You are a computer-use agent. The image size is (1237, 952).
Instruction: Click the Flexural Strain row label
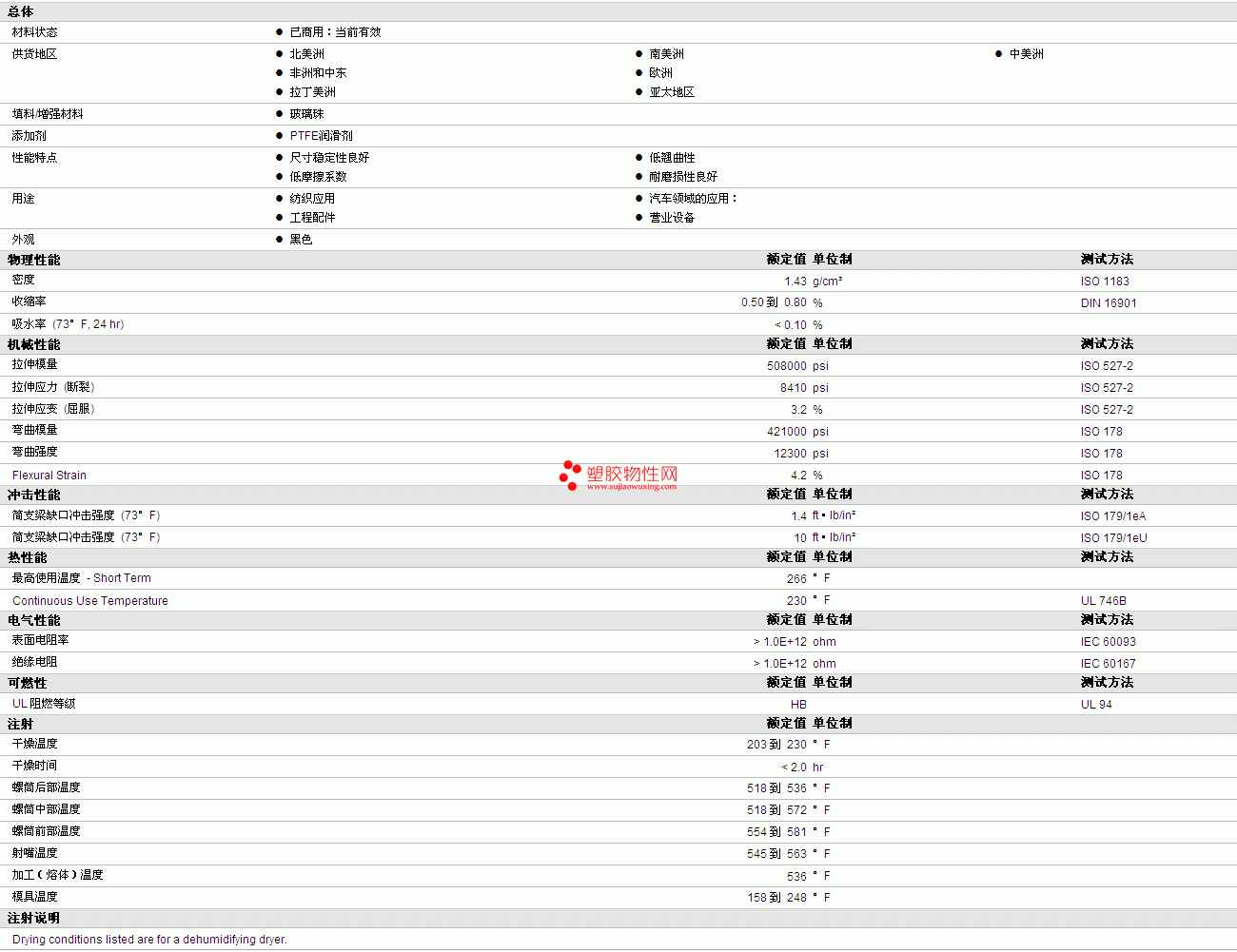[49, 476]
